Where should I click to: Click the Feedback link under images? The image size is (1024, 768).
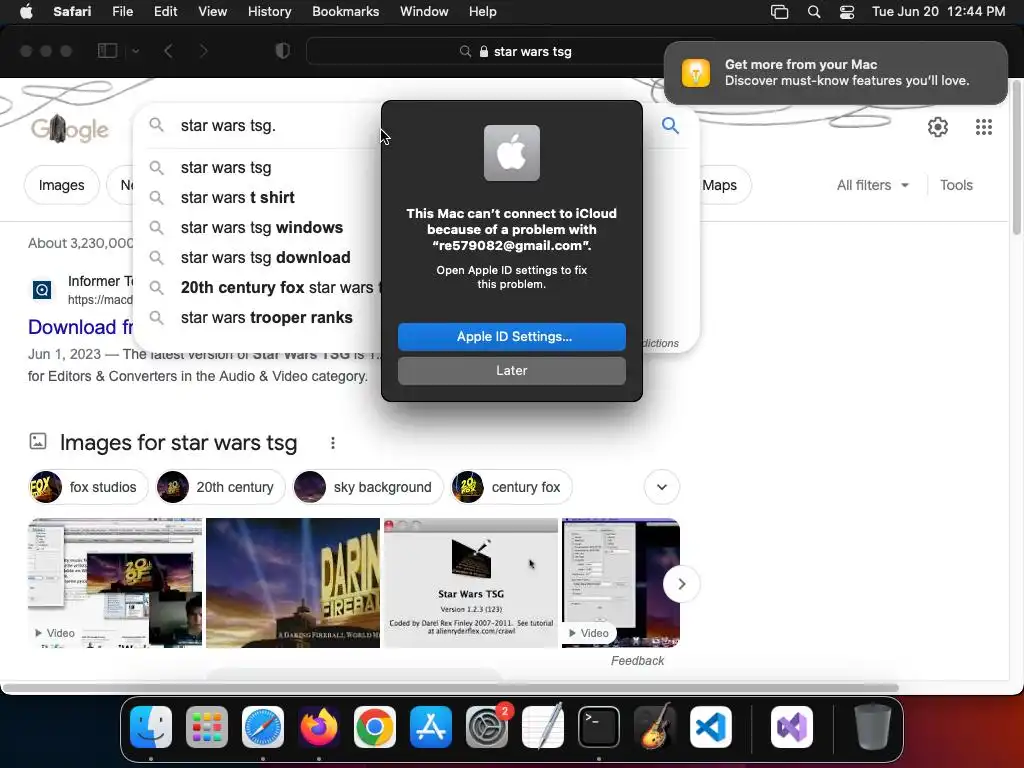point(637,661)
